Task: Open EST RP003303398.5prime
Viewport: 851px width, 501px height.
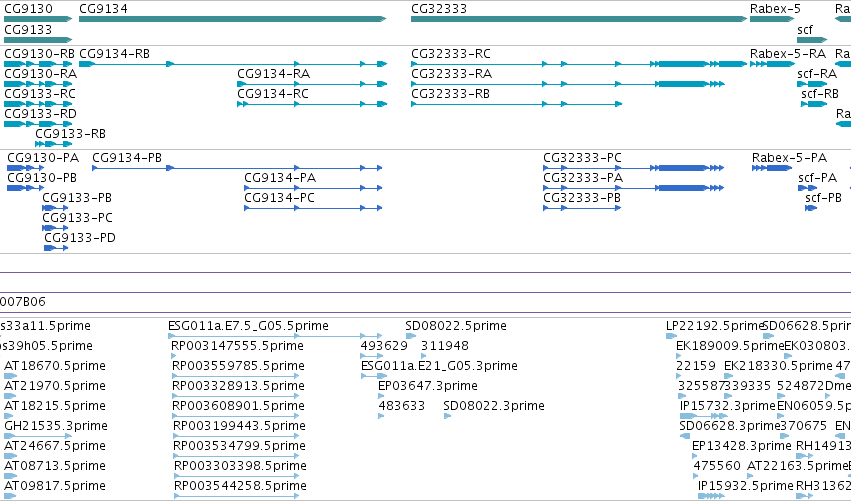Action: coord(240,466)
